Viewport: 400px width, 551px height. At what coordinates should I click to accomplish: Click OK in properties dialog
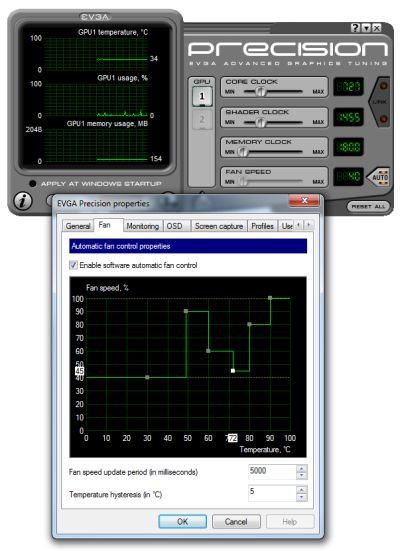(x=182, y=521)
